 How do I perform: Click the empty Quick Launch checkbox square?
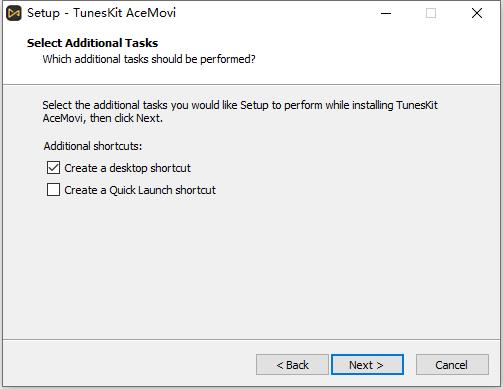[x=53, y=190]
